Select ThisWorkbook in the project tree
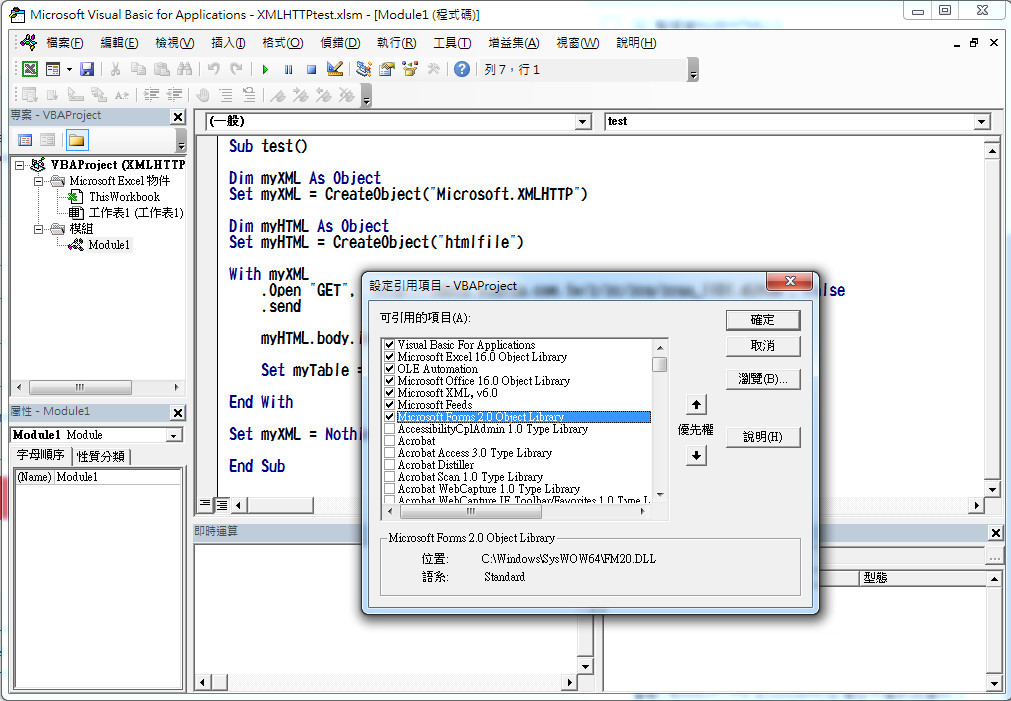 point(124,197)
